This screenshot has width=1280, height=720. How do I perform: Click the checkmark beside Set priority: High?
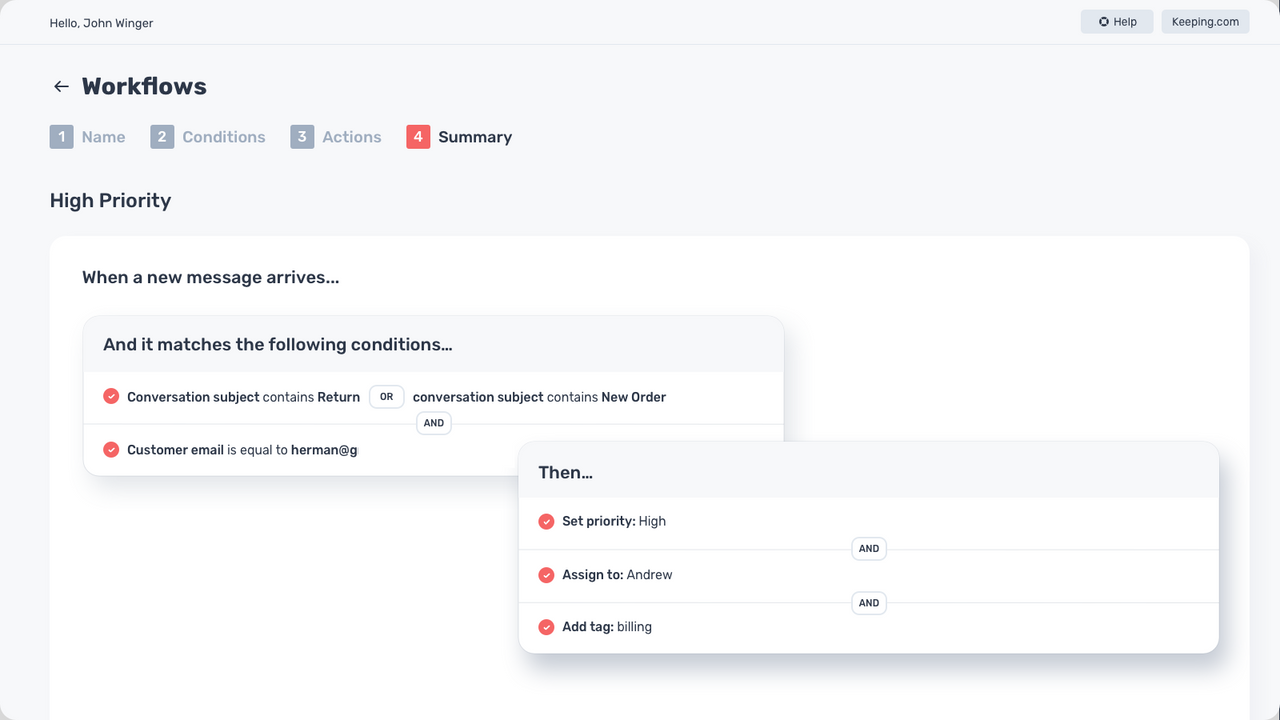[546, 521]
